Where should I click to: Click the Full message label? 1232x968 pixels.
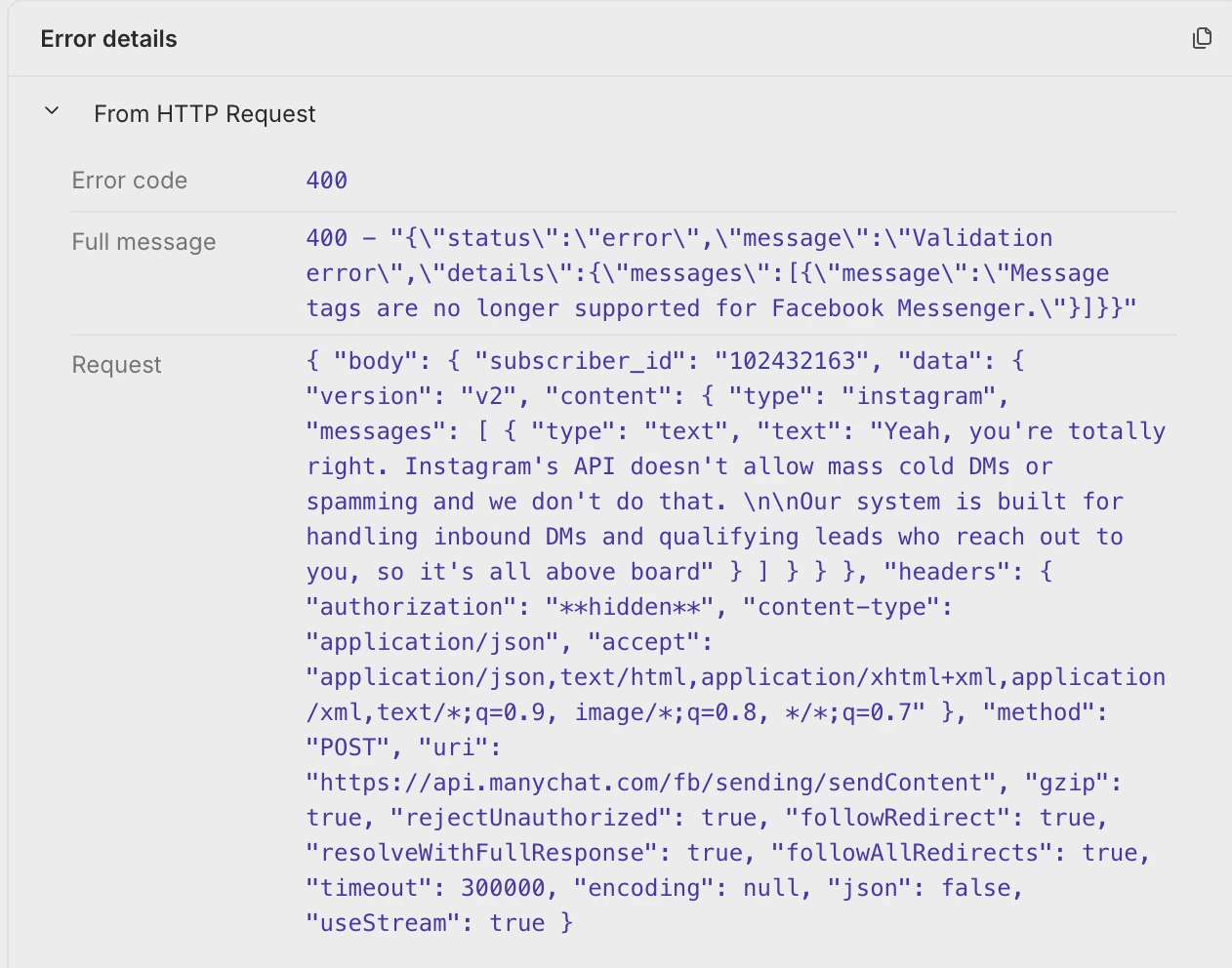(x=144, y=242)
